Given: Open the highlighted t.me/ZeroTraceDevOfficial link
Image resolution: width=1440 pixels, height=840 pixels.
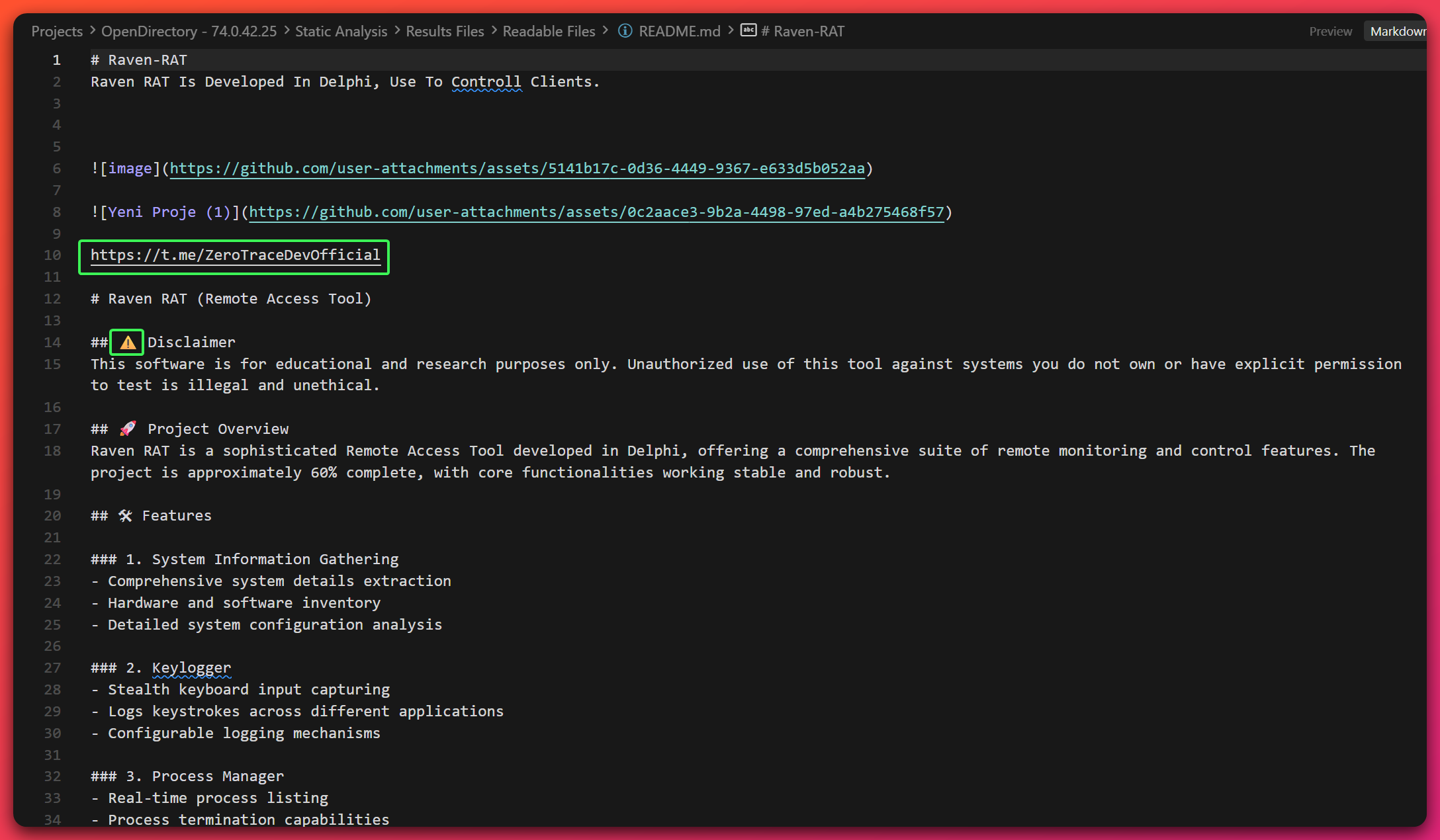Looking at the screenshot, I should [x=234, y=255].
